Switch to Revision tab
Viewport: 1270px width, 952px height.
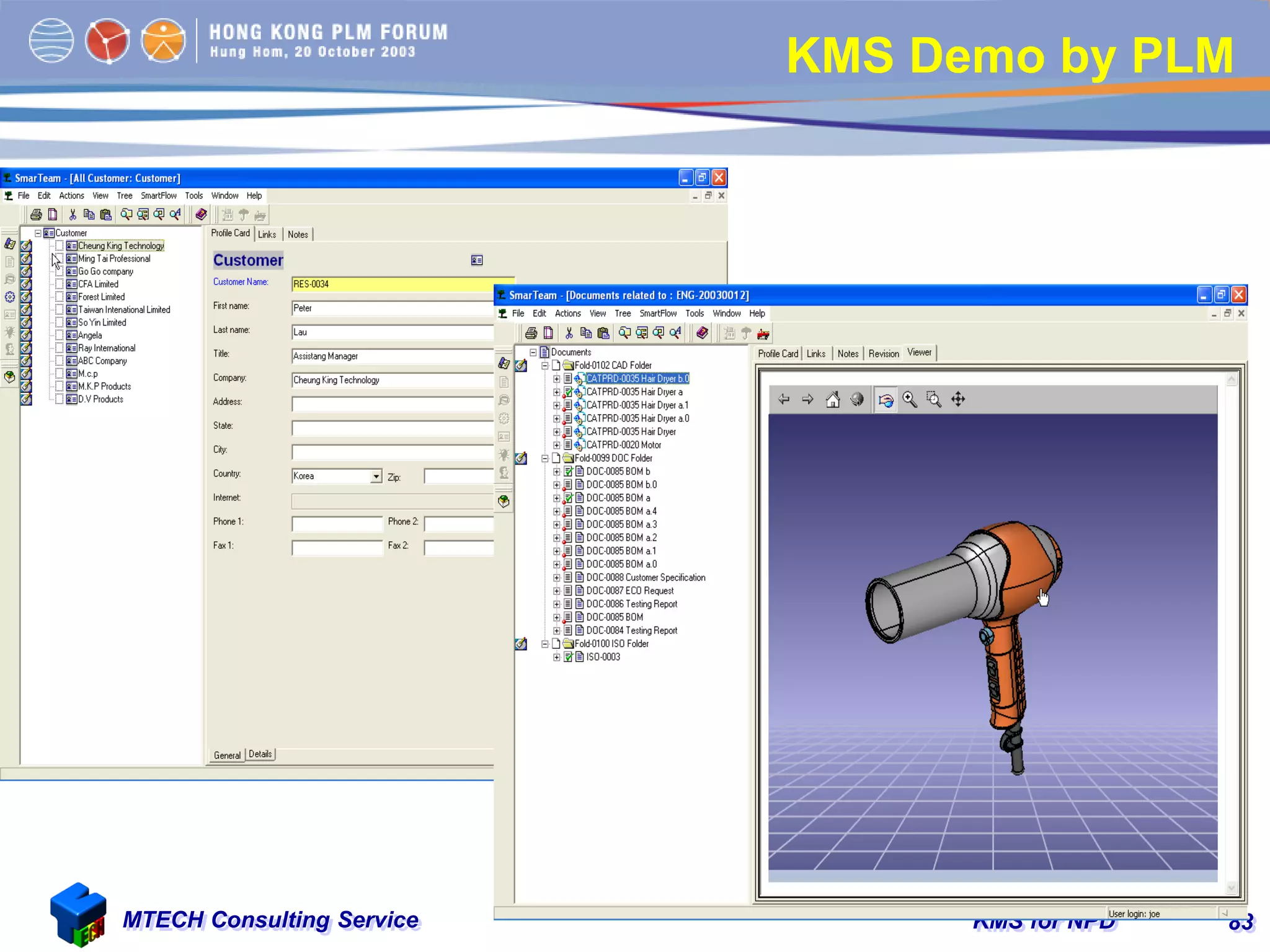884,354
